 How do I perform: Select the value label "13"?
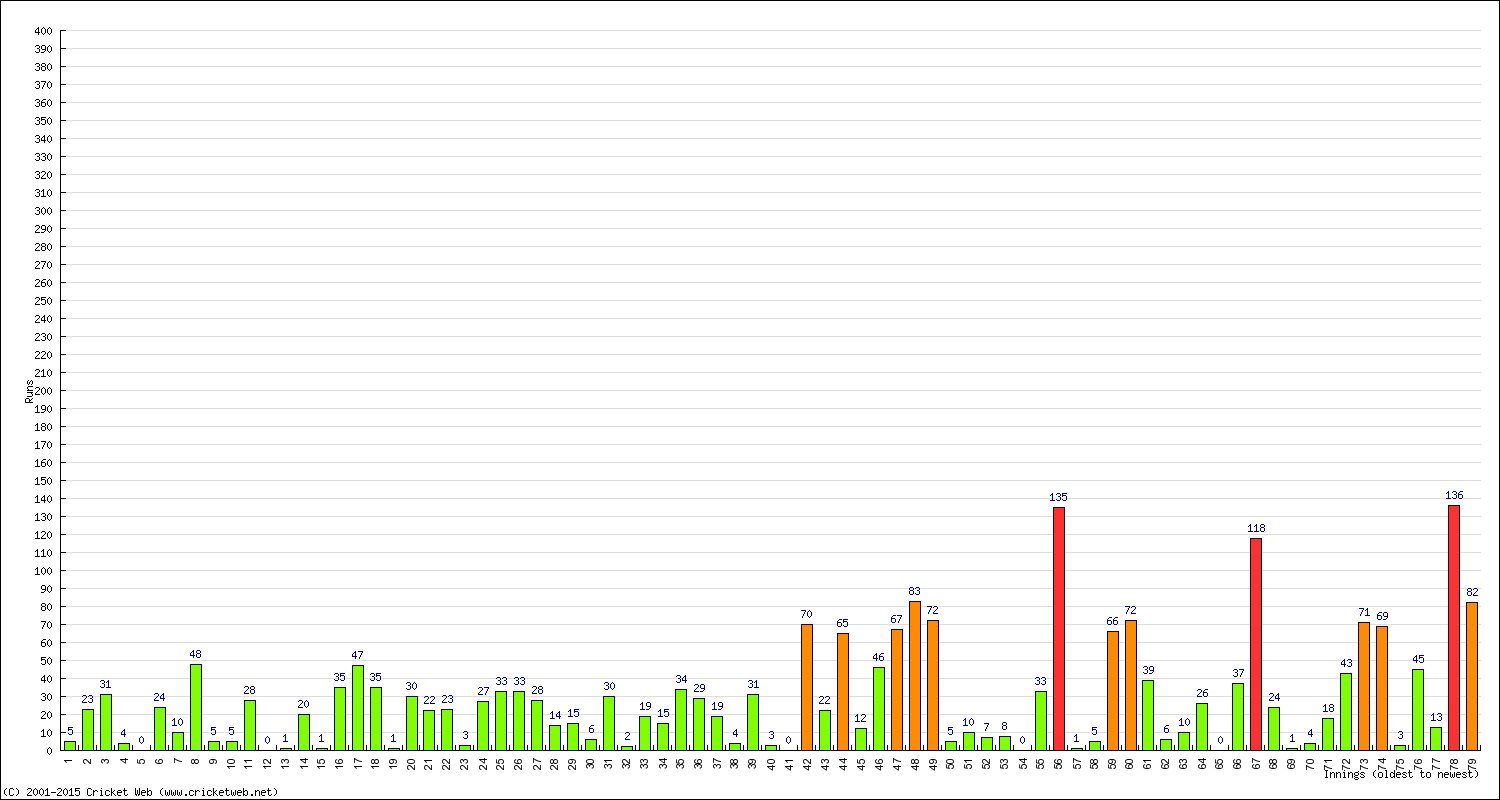pyautogui.click(x=1436, y=717)
